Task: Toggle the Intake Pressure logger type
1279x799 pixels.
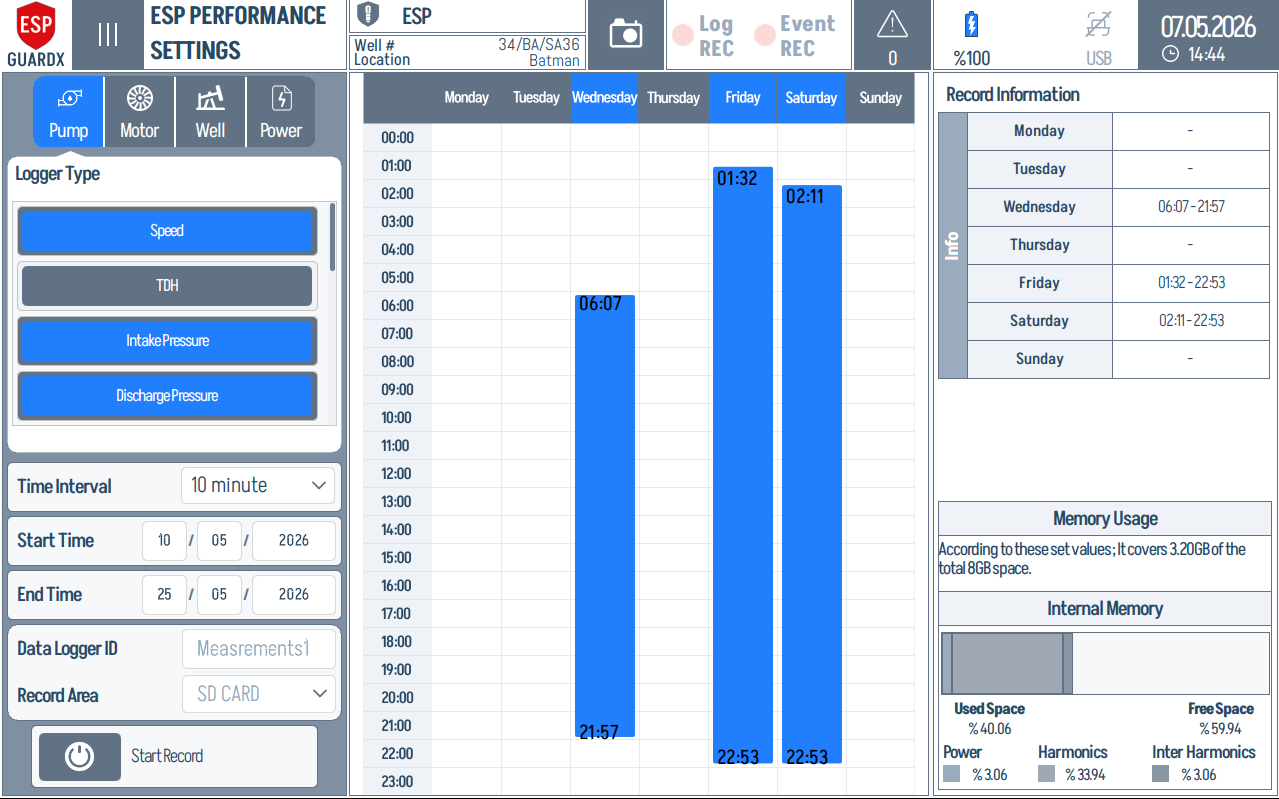Action: 167,341
